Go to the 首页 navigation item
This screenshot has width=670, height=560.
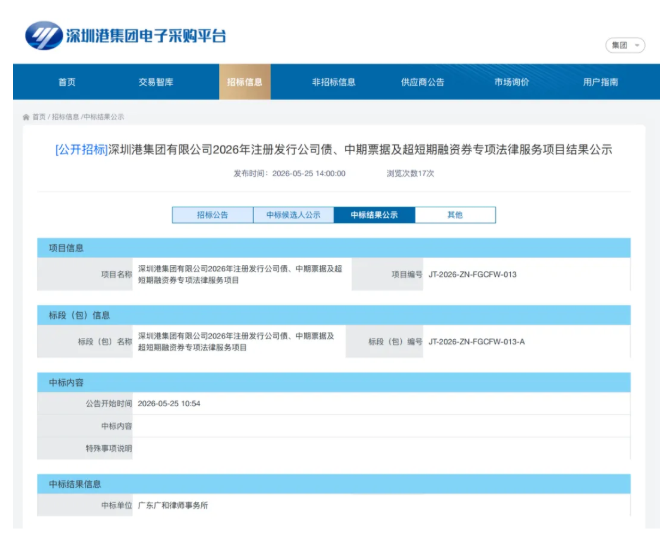click(67, 82)
